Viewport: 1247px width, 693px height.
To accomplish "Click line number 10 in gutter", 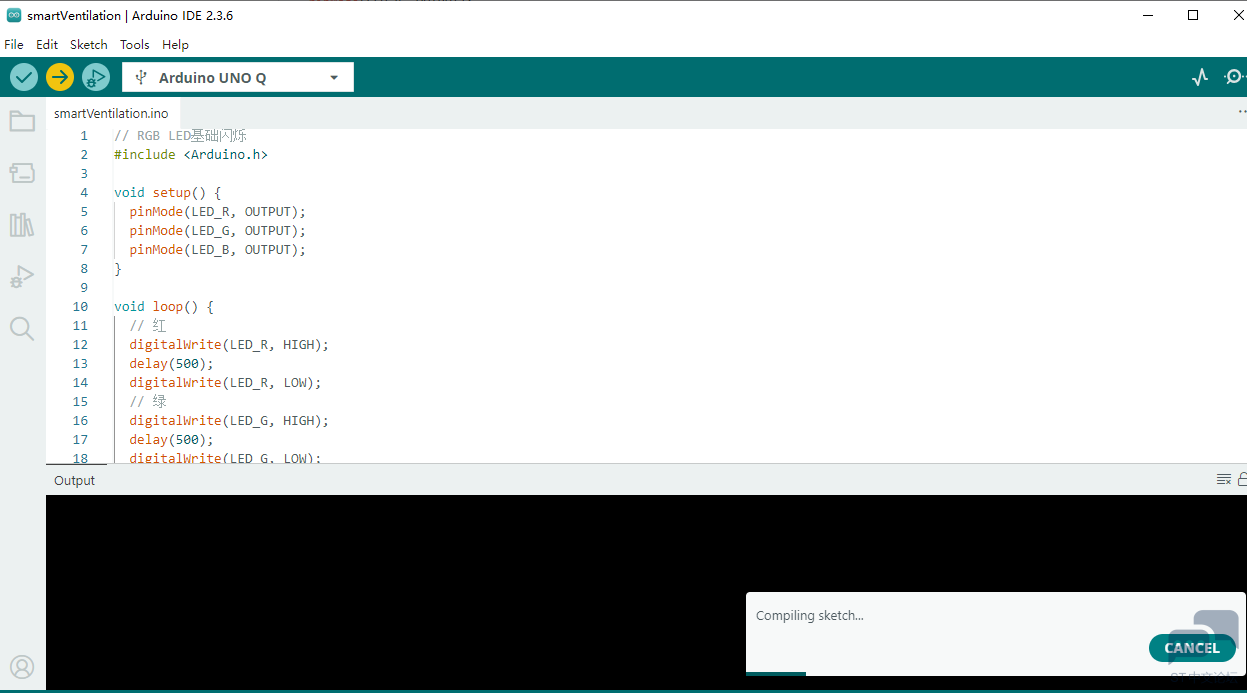I will coord(80,307).
